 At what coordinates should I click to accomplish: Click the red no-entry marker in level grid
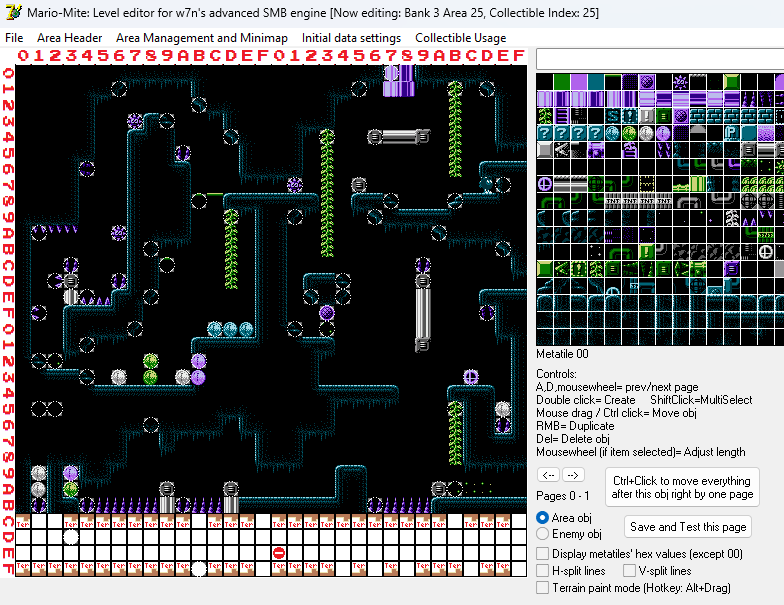coord(279,553)
